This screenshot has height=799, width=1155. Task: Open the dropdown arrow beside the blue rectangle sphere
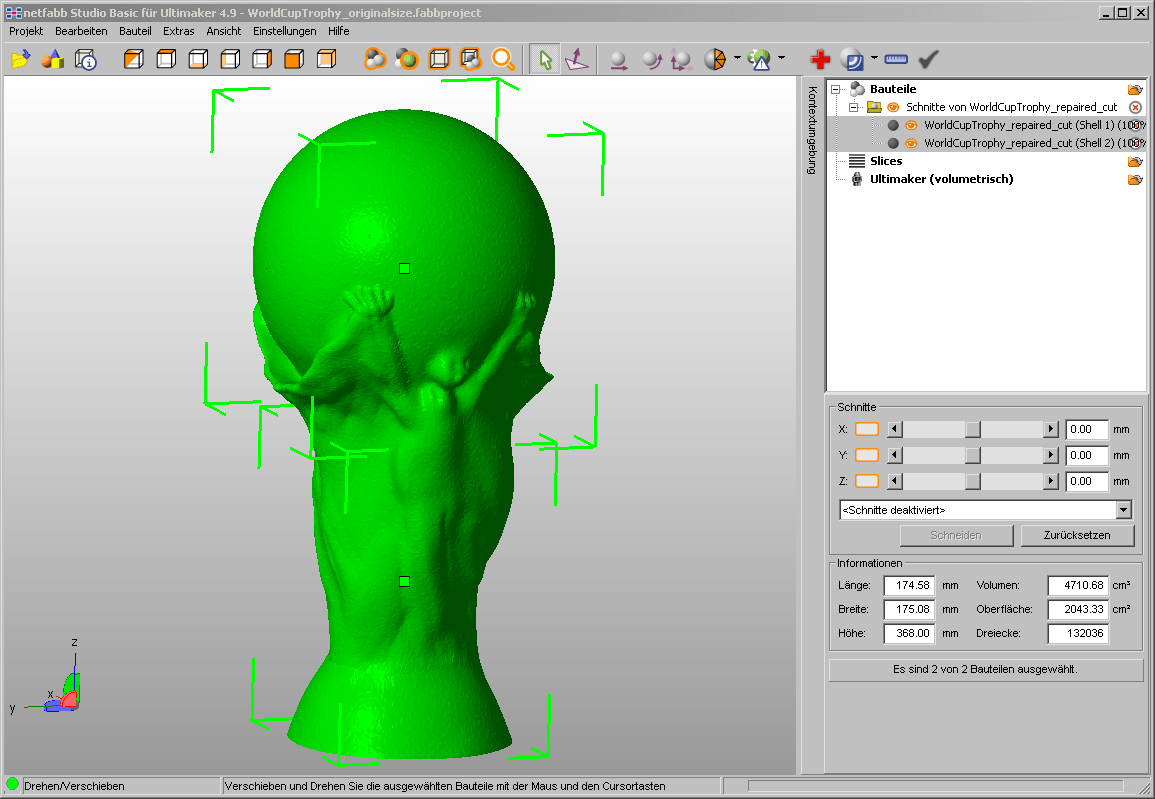click(x=874, y=57)
